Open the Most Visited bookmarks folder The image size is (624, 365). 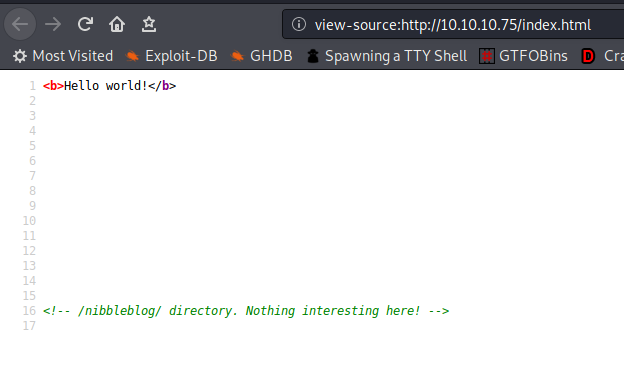click(x=63, y=56)
